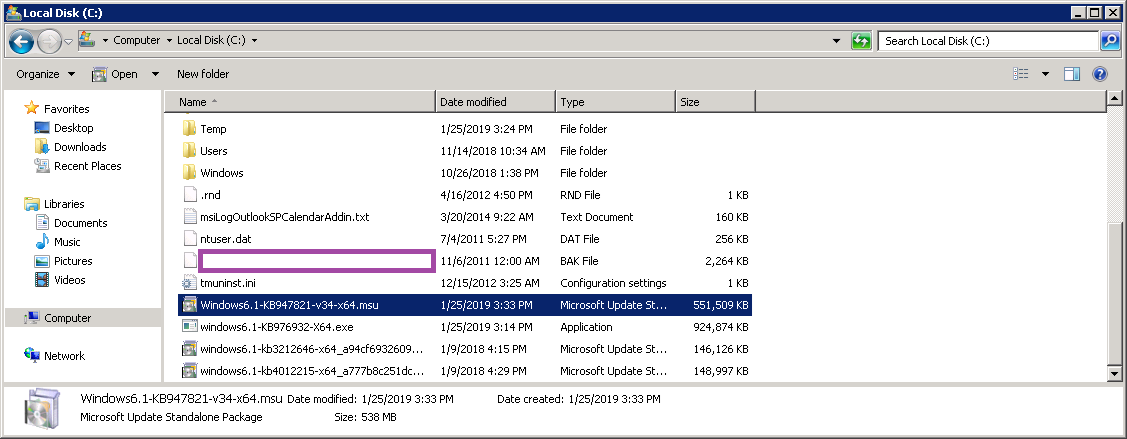Select Favorites in the navigation pane
Image resolution: width=1127 pixels, height=439 pixels.
66,109
